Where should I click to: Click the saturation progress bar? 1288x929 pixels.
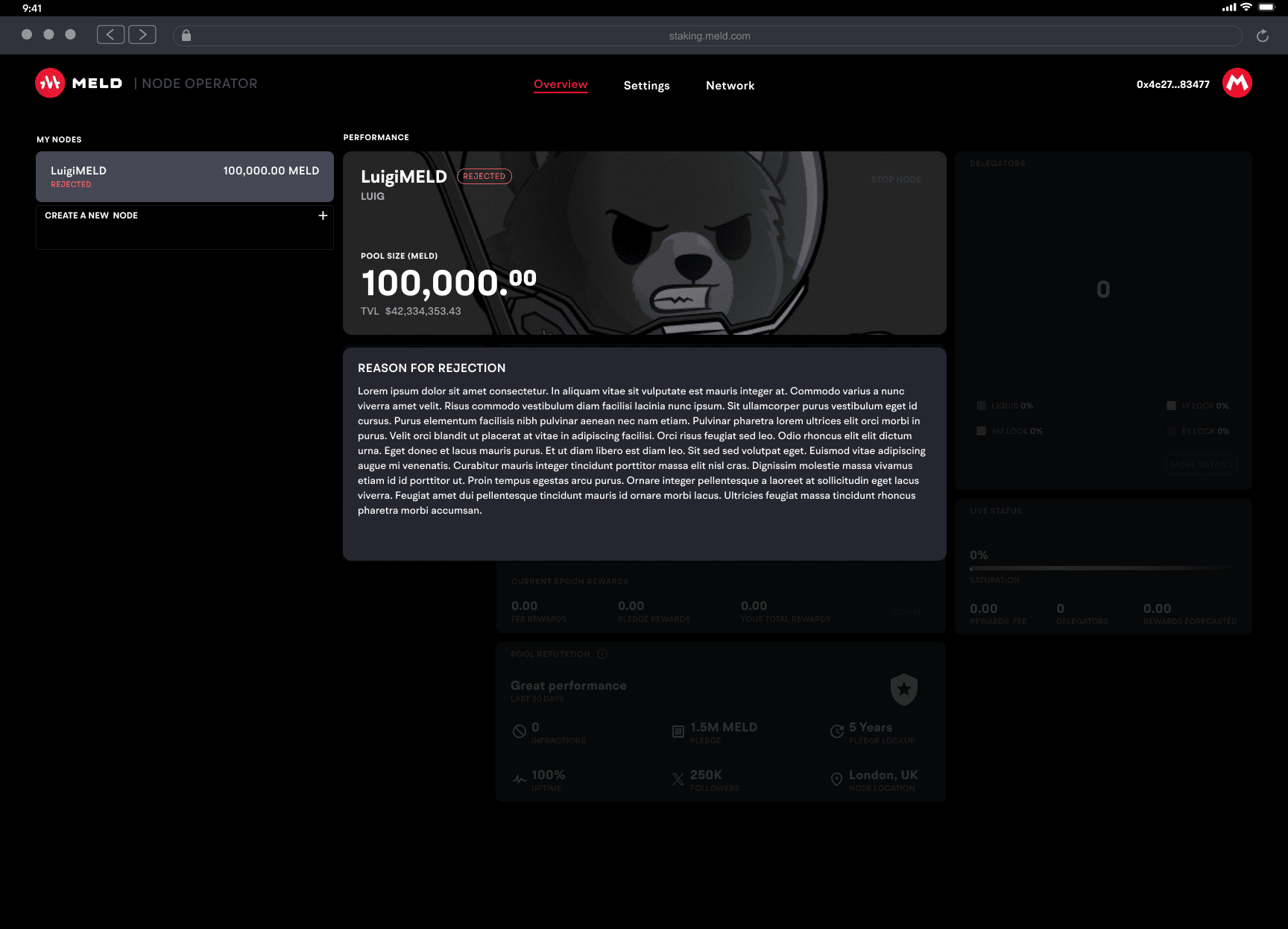[1103, 567]
